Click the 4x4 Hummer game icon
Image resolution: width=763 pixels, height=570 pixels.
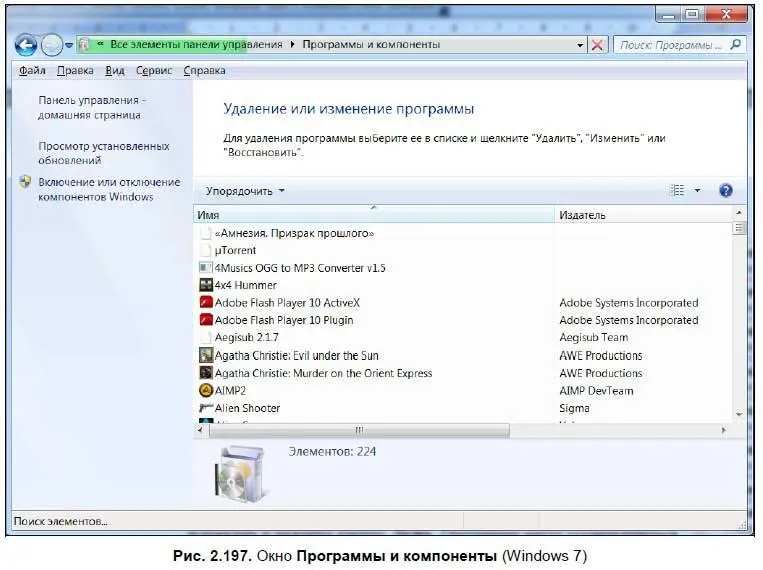tap(206, 285)
